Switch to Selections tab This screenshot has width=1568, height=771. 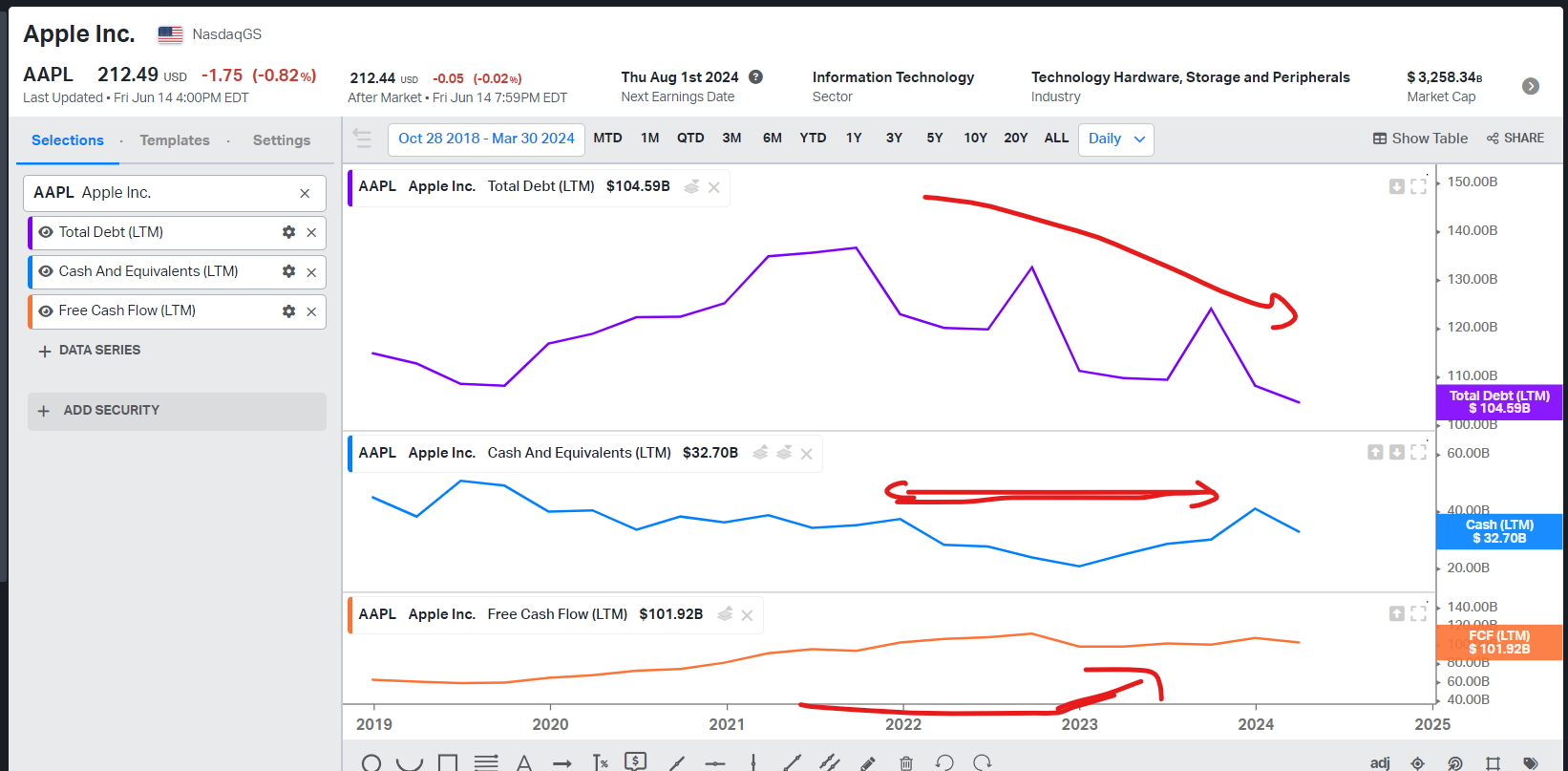point(68,140)
